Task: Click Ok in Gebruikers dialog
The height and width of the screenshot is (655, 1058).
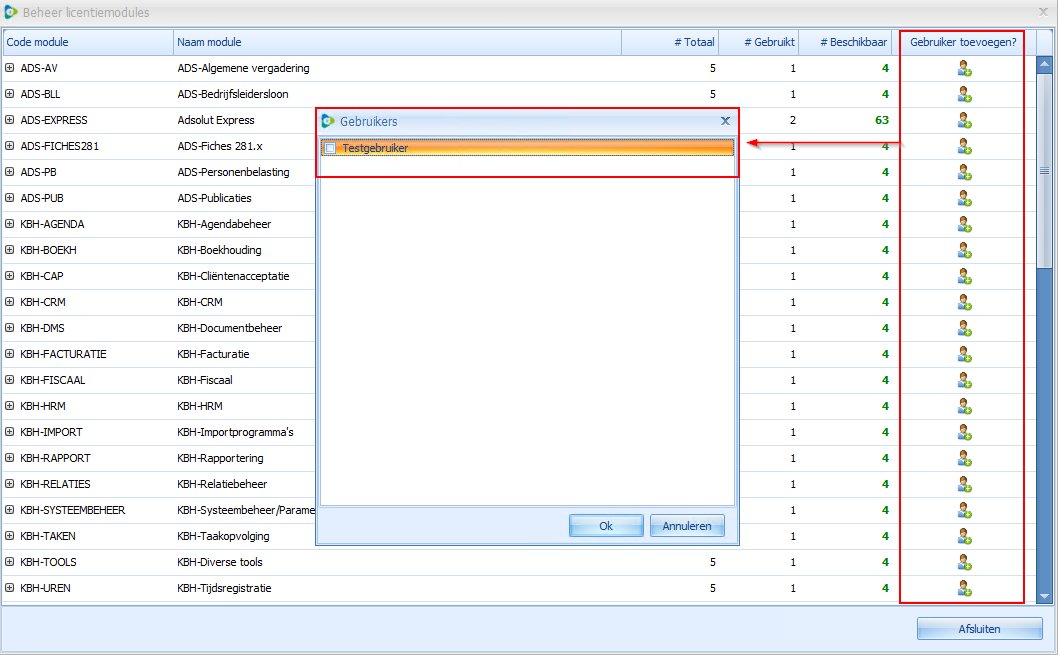Action: tap(605, 526)
